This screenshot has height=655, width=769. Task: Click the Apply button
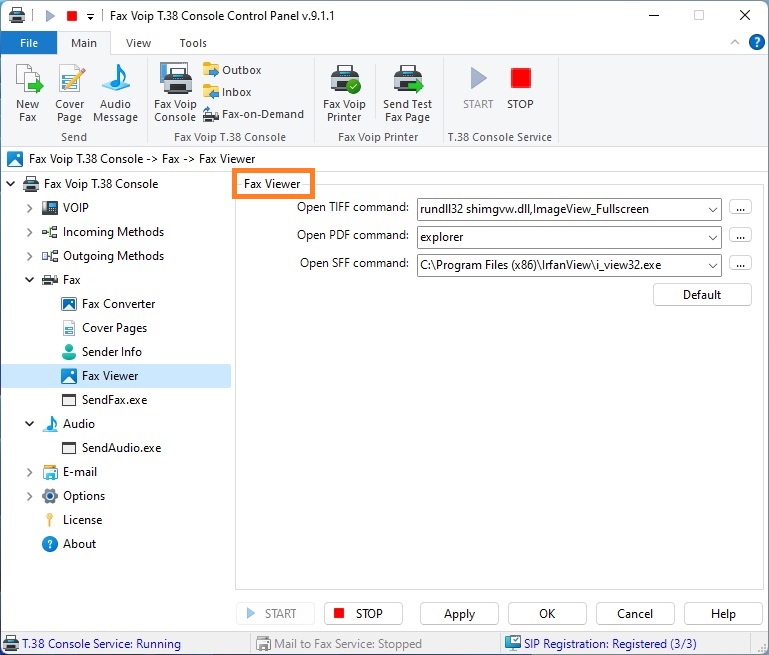click(459, 613)
